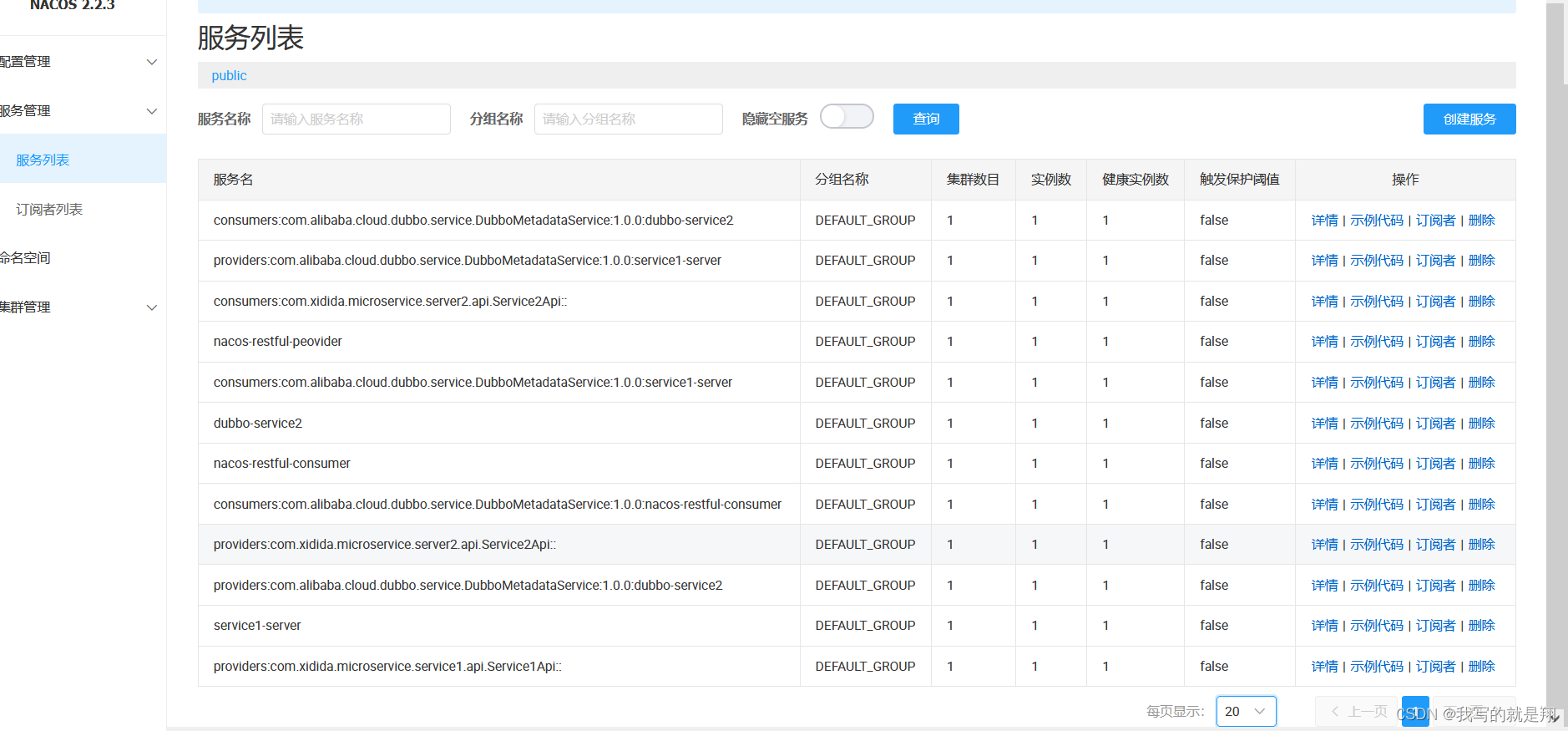Click the 创建服务 button
This screenshot has height=731, width=1568.
pos(1469,119)
